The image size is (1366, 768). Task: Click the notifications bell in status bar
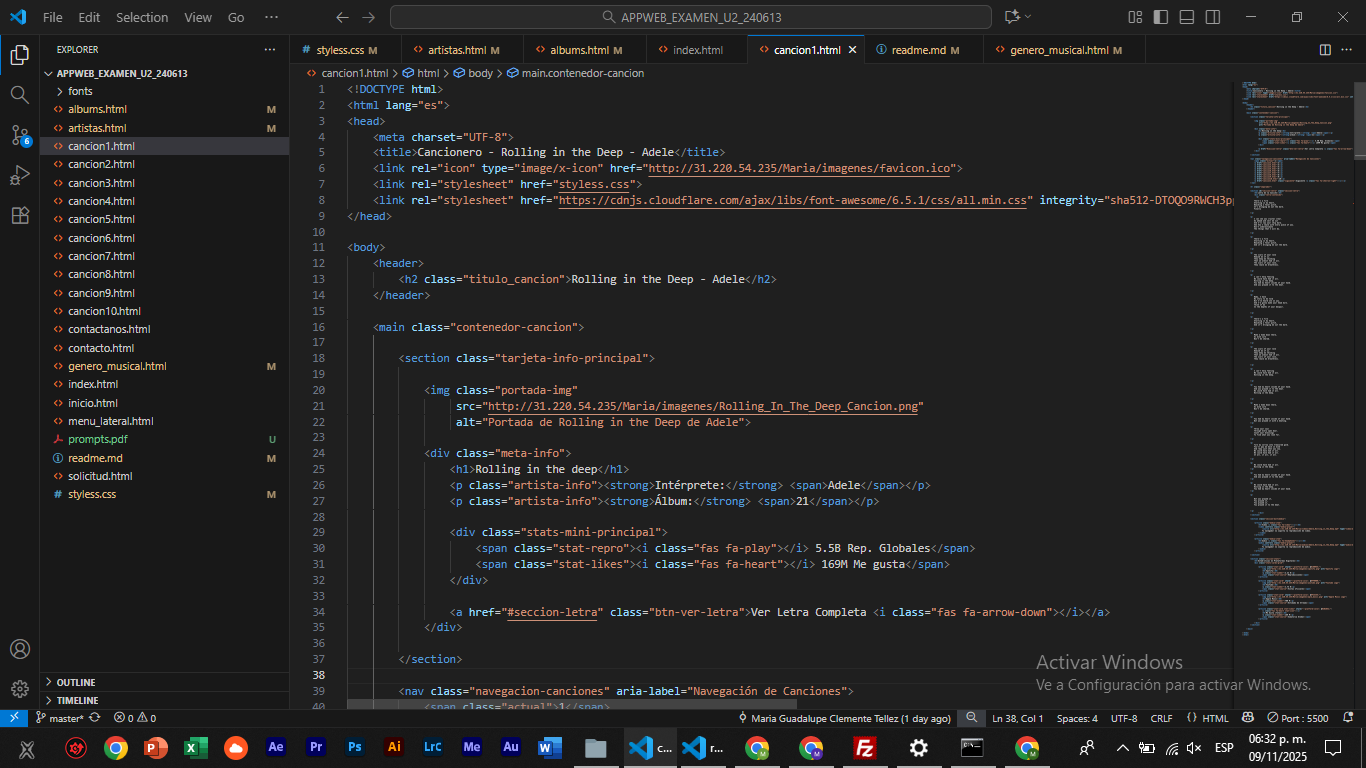coord(1350,718)
